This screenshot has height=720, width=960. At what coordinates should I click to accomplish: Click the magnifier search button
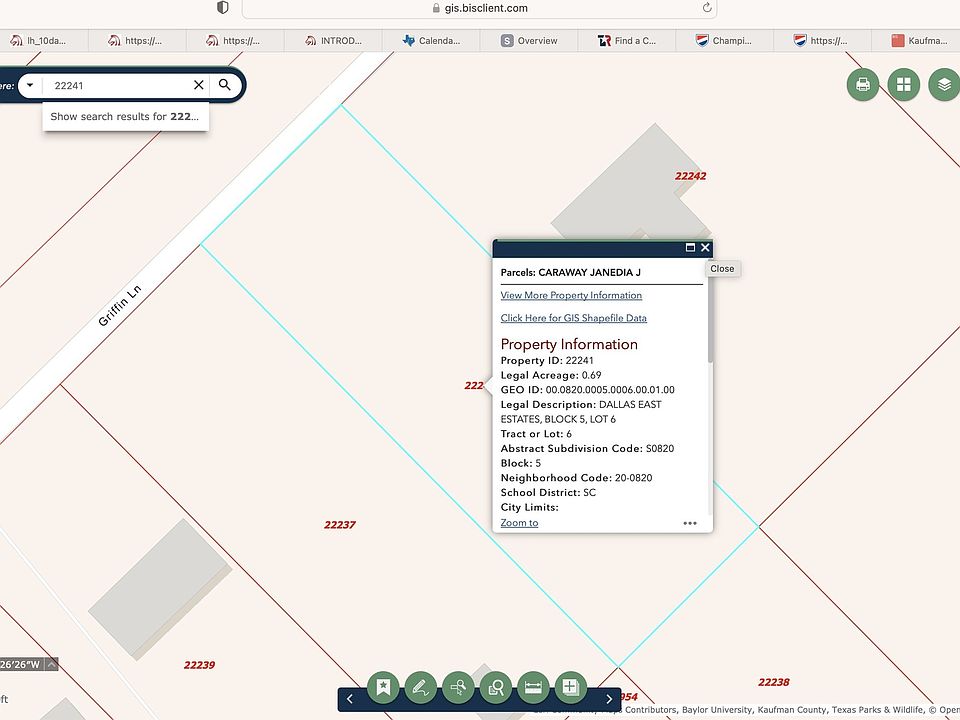225,85
